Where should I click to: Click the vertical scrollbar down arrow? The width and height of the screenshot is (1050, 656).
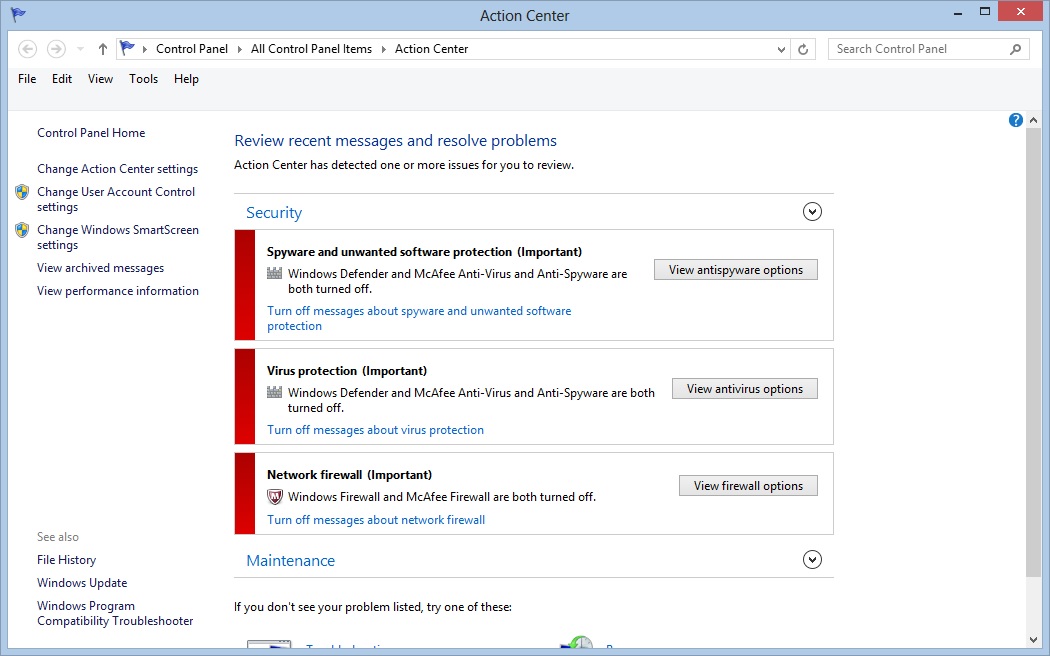click(1034, 639)
